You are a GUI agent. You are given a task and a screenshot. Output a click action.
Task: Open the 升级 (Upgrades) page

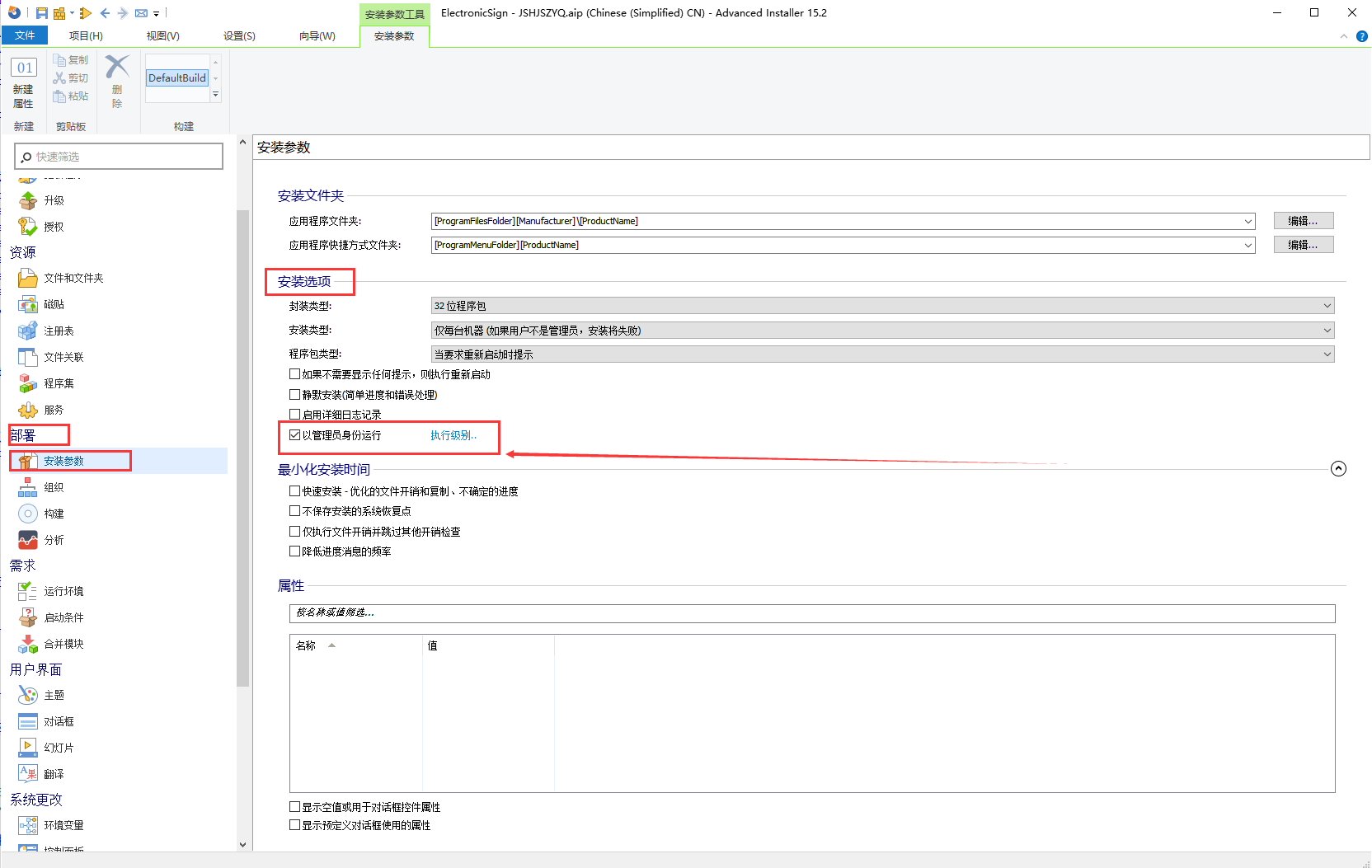(x=54, y=200)
